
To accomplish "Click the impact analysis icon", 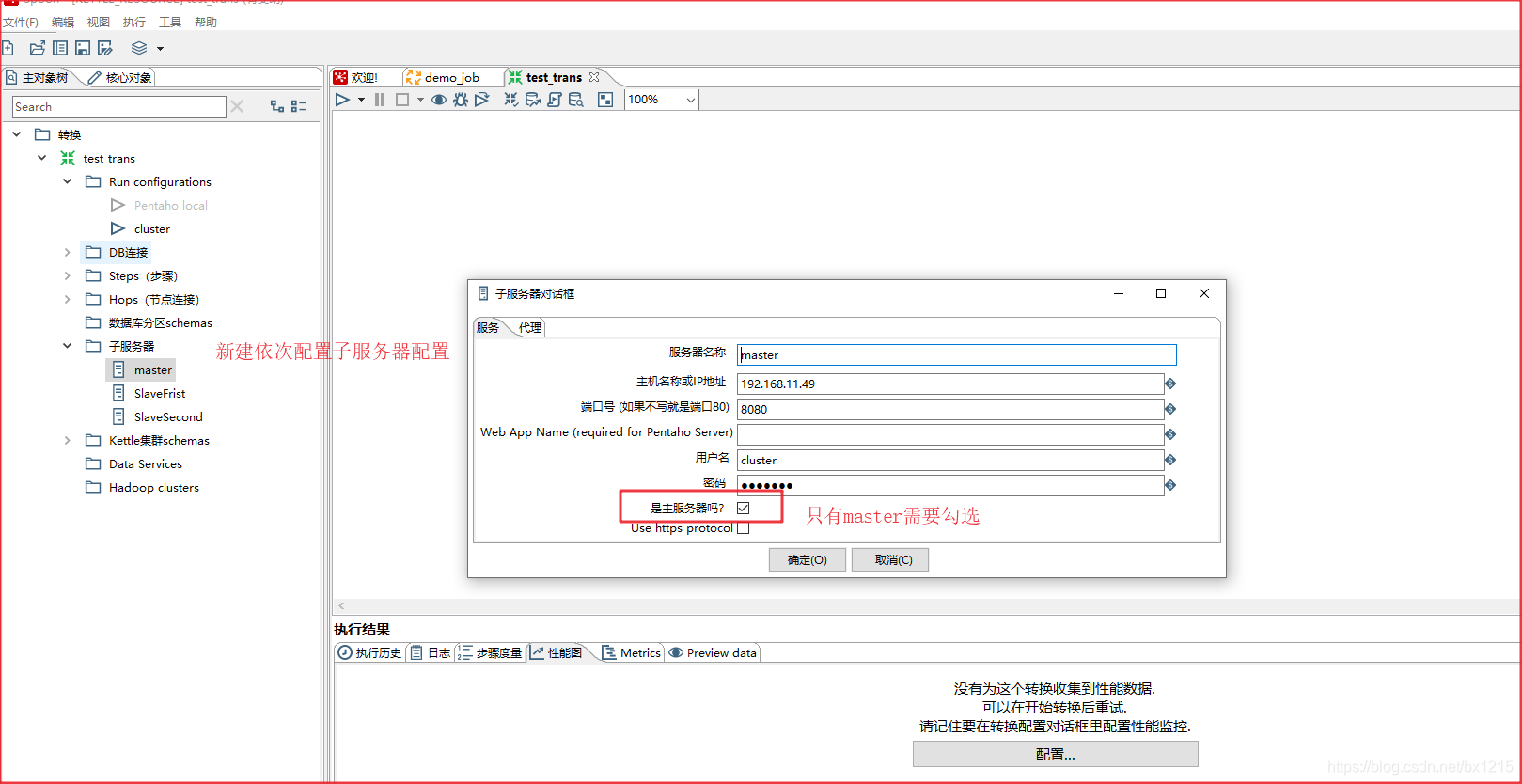I will 533,100.
